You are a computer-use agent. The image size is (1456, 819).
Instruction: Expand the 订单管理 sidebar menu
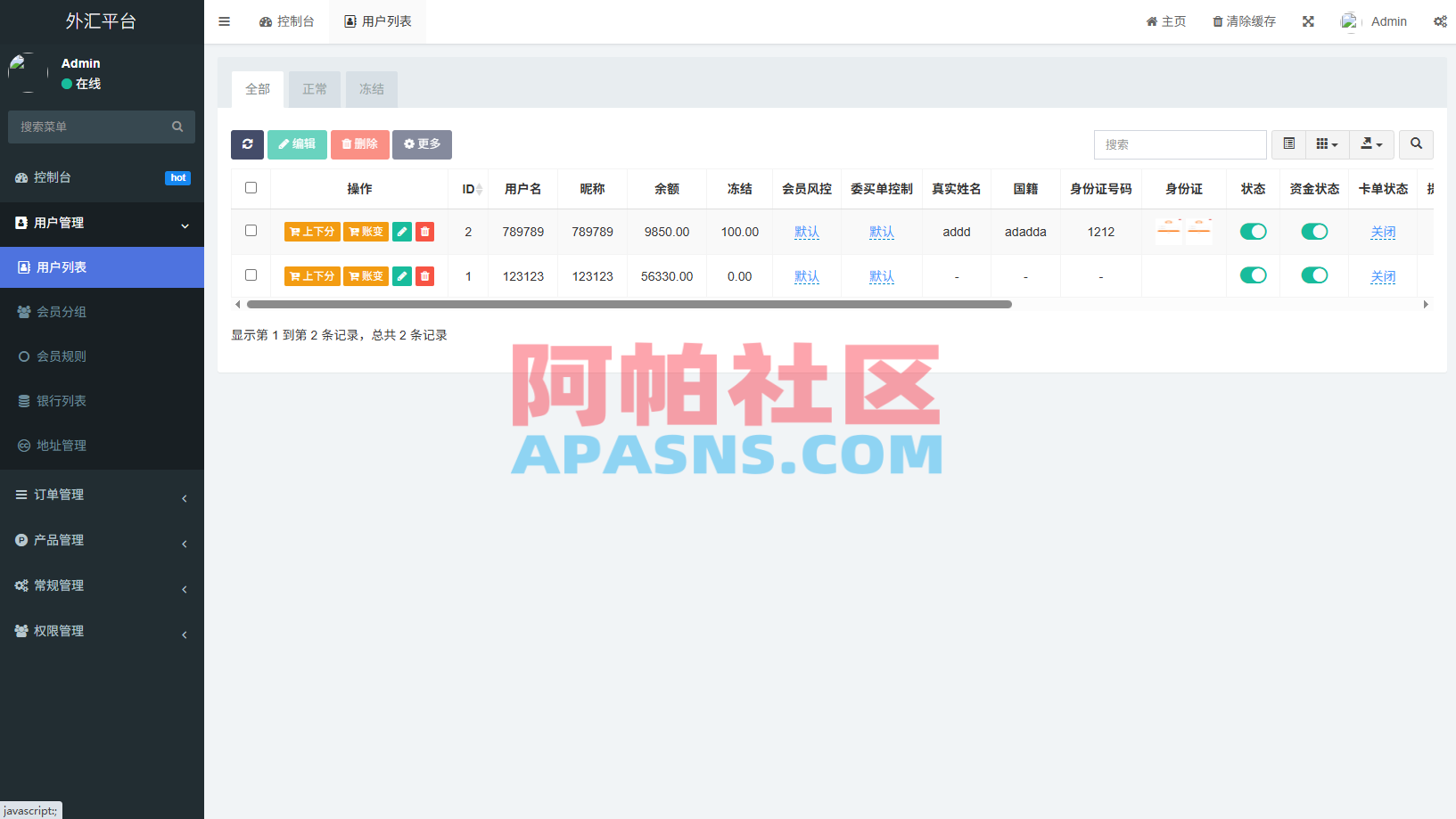102,495
